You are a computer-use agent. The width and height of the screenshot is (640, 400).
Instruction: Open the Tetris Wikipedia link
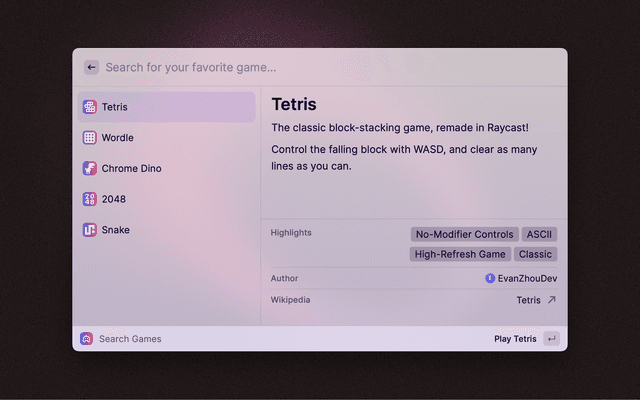pyautogui.click(x=528, y=300)
